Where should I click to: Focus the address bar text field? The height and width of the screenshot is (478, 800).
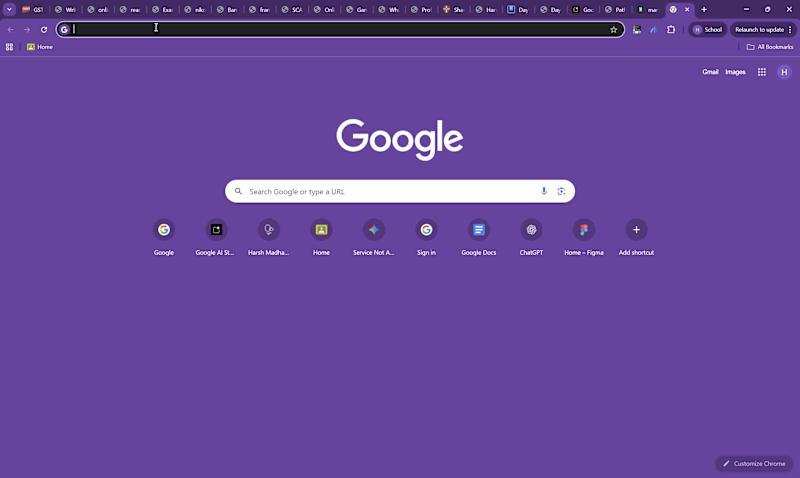pyautogui.click(x=339, y=30)
